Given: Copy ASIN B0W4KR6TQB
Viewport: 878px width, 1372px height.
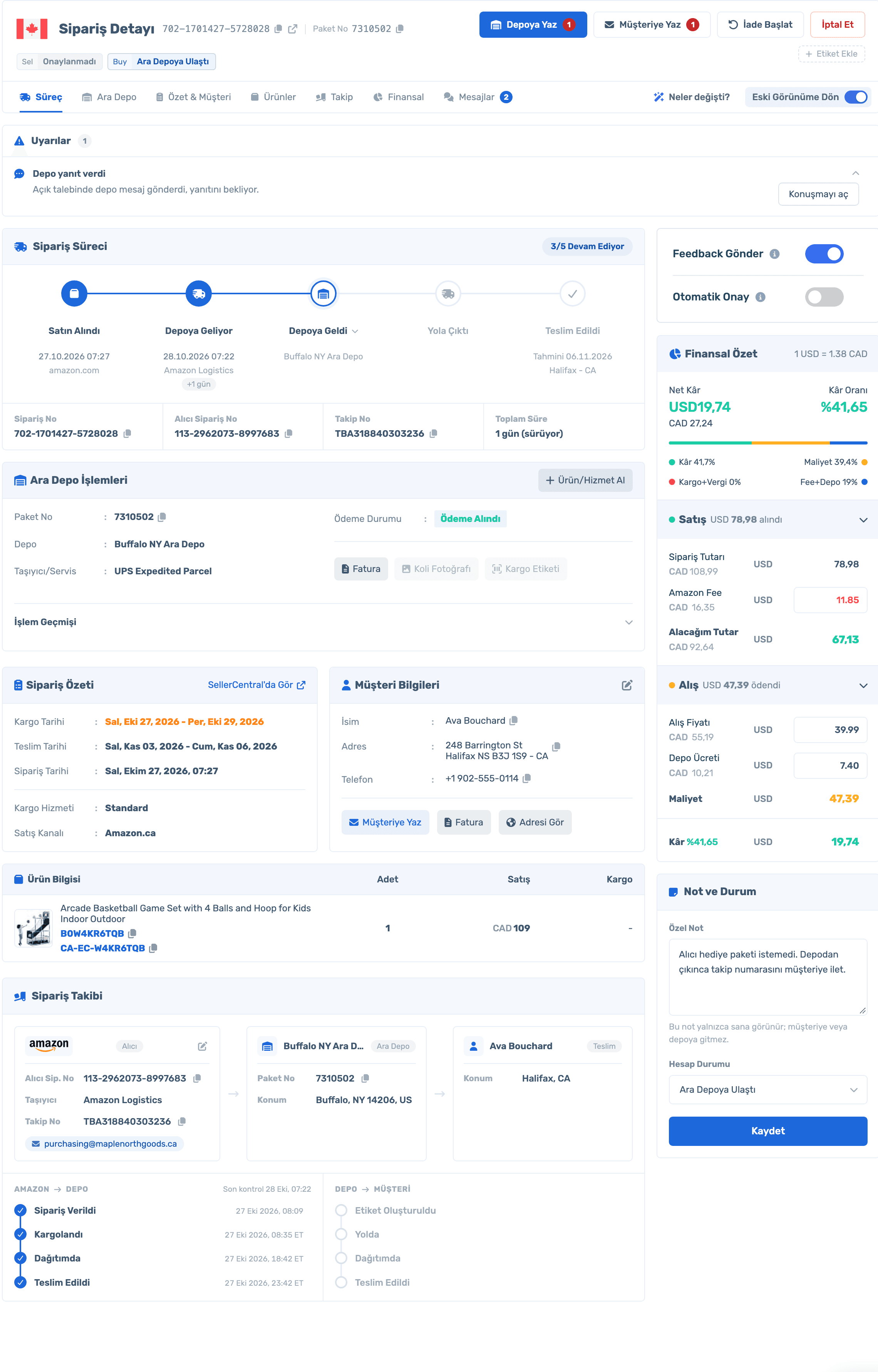Looking at the screenshot, I should click(x=132, y=934).
